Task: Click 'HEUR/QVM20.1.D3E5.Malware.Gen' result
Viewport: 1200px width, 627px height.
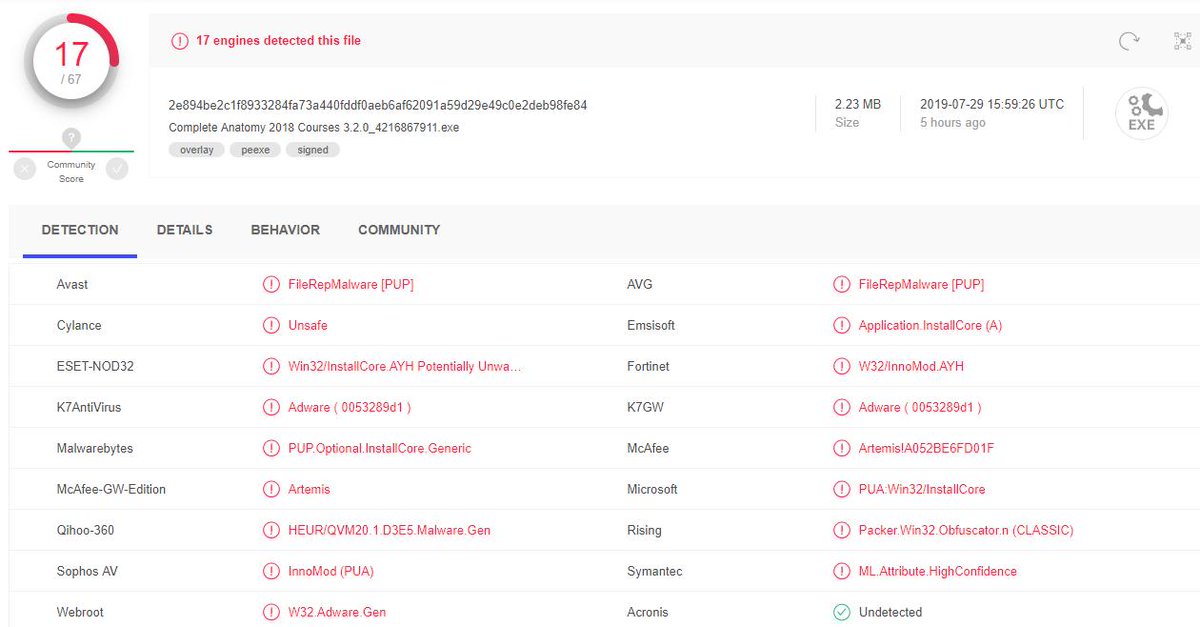Action: point(390,531)
